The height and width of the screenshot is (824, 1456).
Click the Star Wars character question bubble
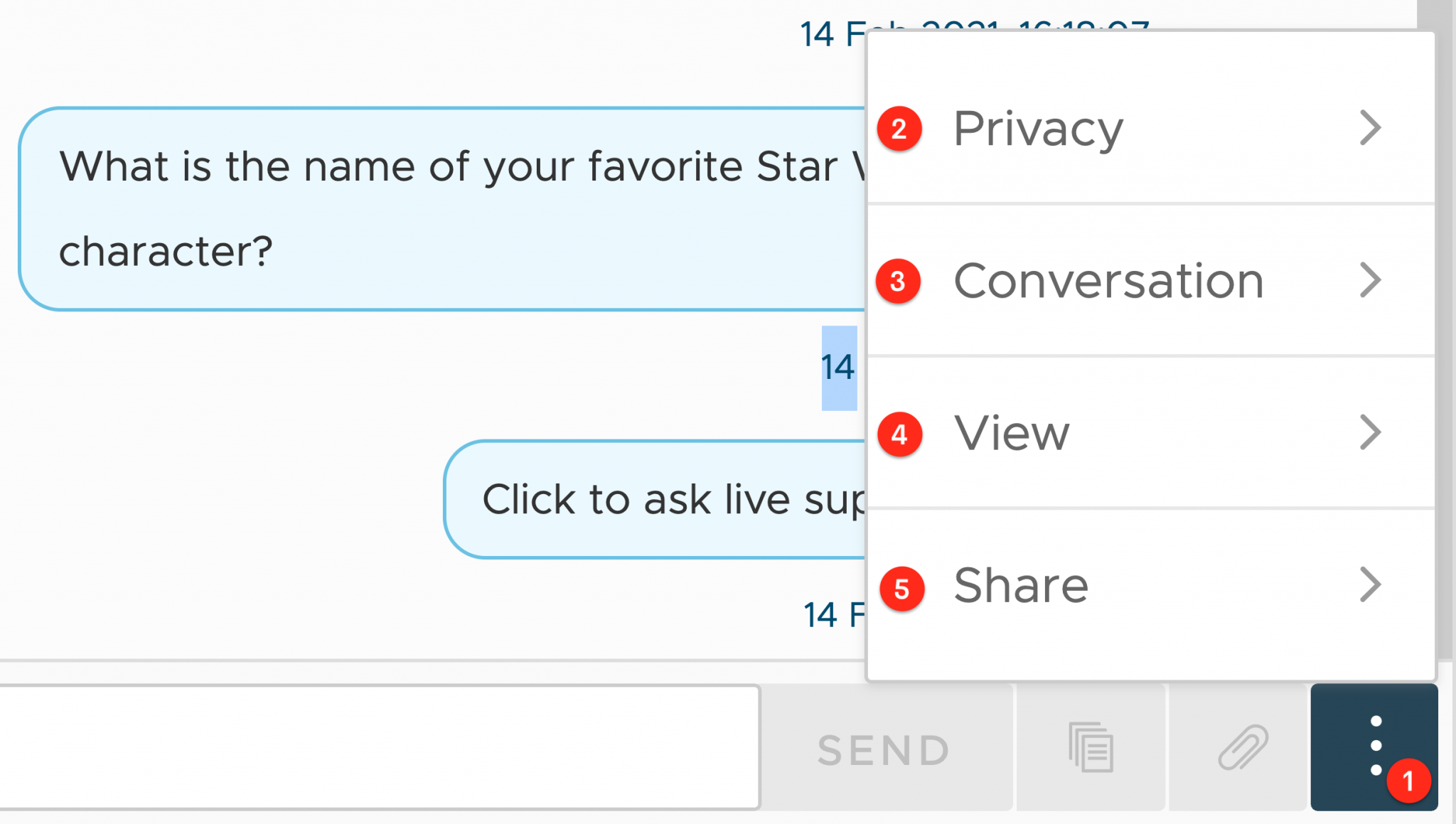point(441,209)
